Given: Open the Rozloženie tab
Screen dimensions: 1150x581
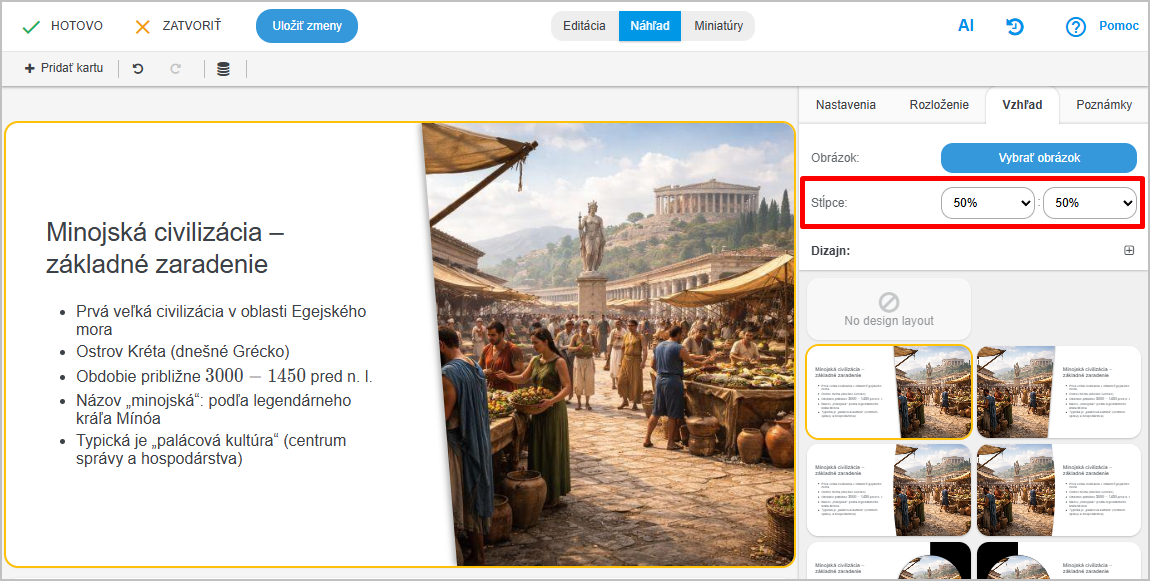Looking at the screenshot, I should (x=938, y=105).
